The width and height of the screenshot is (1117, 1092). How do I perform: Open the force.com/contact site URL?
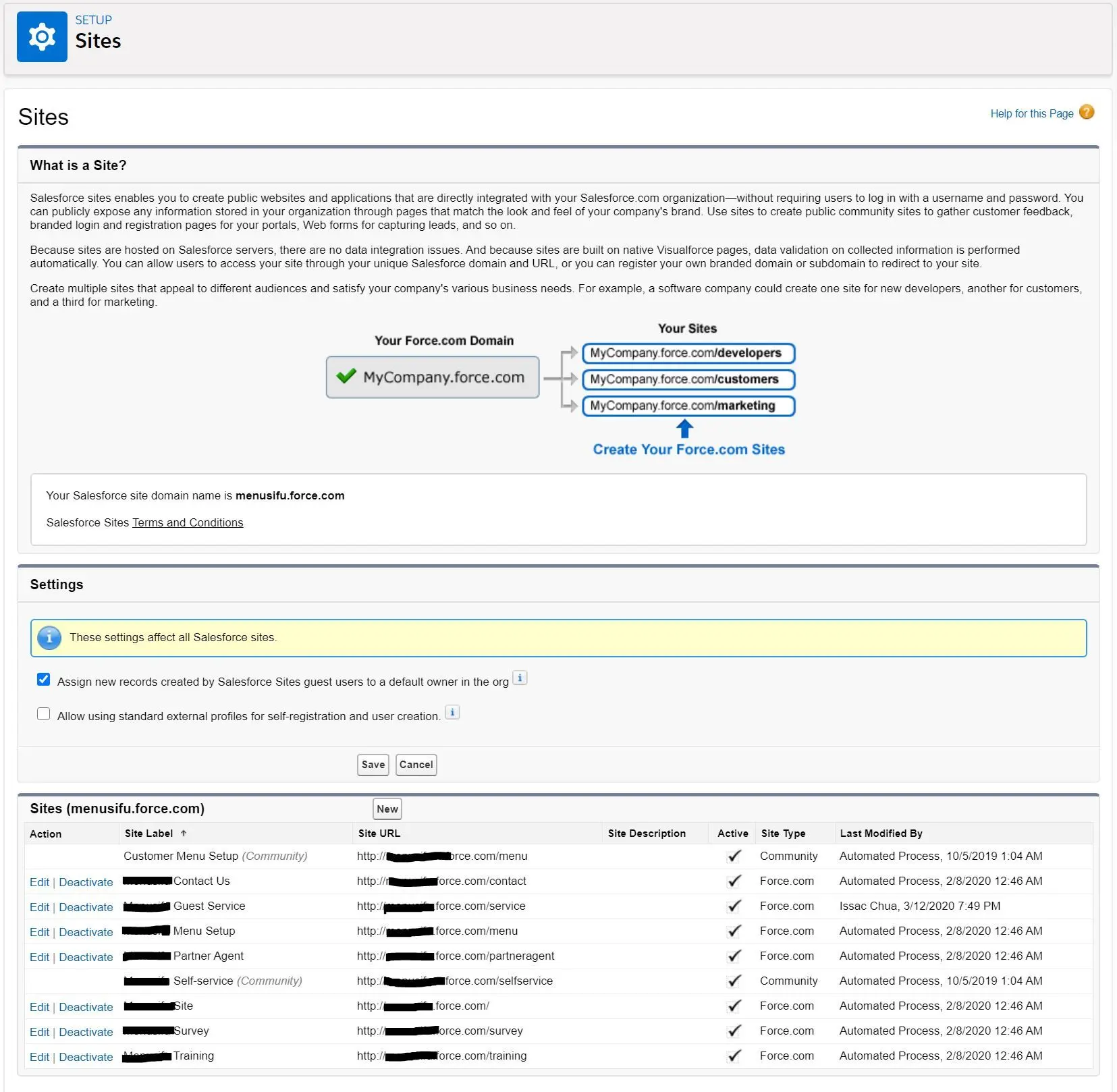tap(441, 881)
